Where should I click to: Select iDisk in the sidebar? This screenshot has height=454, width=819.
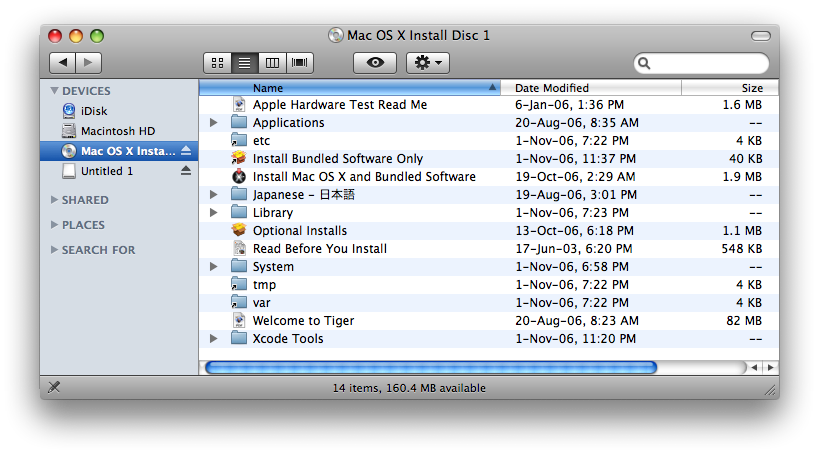[95, 111]
